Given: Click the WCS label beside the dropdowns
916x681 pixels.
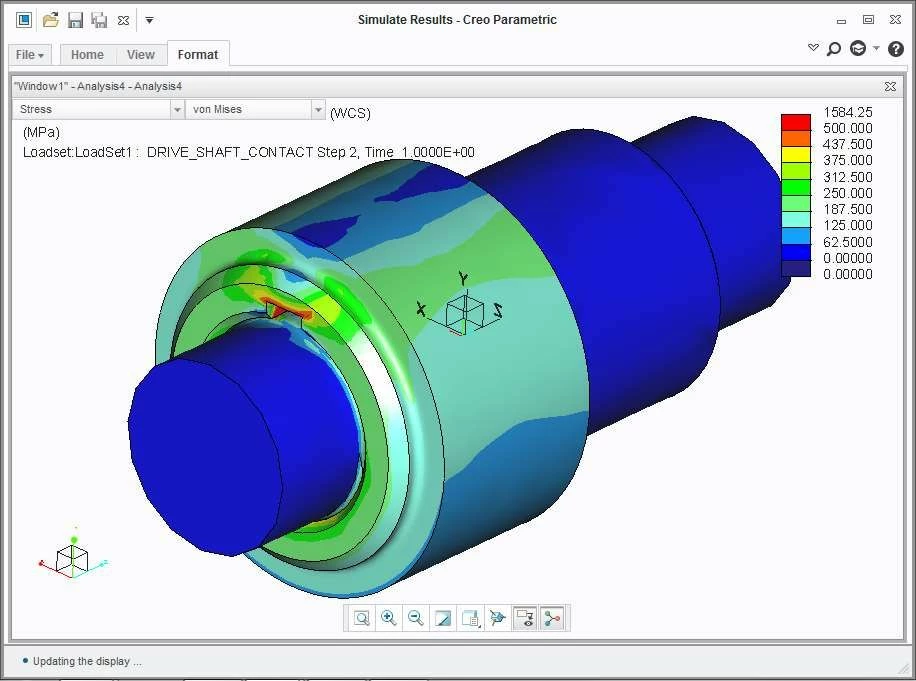Looking at the screenshot, I should (351, 113).
